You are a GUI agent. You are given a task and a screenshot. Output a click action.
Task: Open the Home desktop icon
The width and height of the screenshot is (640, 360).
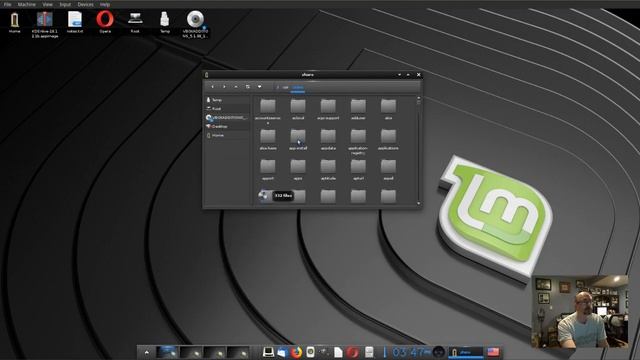pos(15,22)
